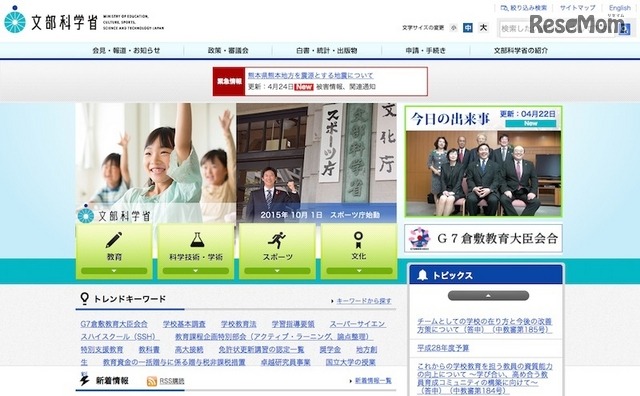640x396 pixels.
Task: Open the 学校基本調査 keyword
Action: click(184, 324)
